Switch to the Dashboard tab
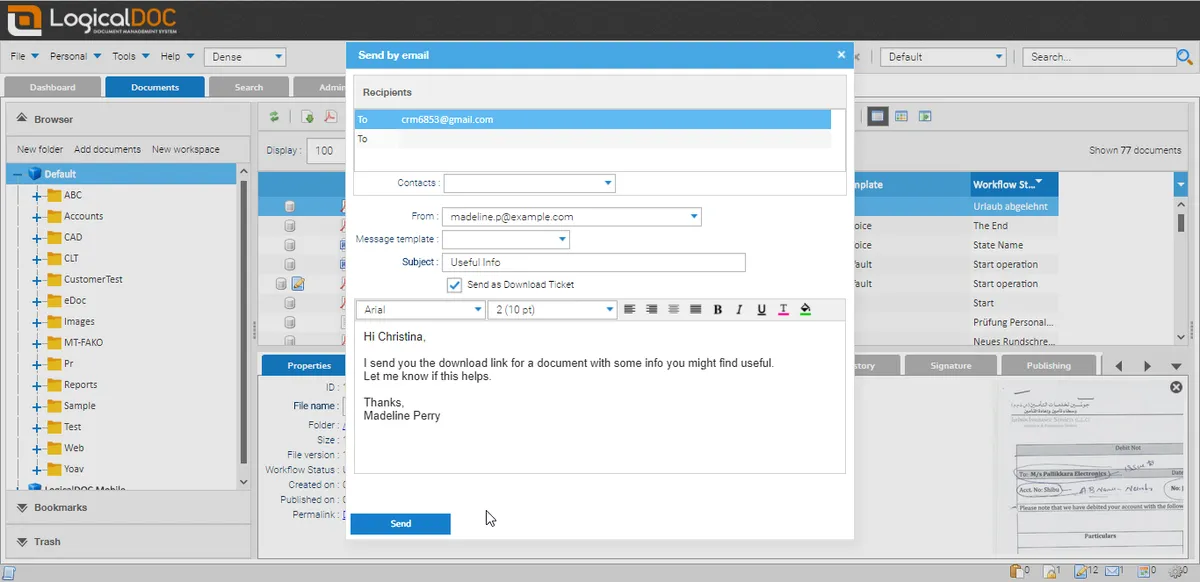This screenshot has height=582, width=1200. [52, 87]
